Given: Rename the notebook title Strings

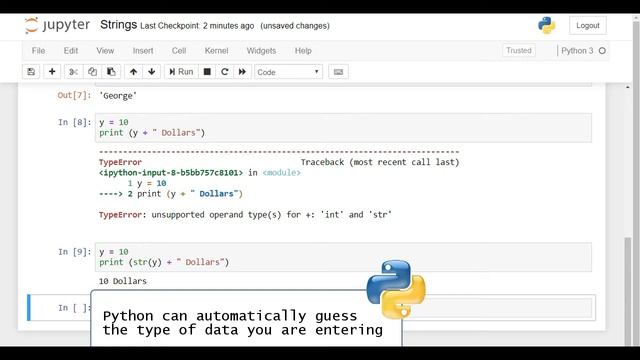Looking at the screenshot, I should (x=118, y=25).
